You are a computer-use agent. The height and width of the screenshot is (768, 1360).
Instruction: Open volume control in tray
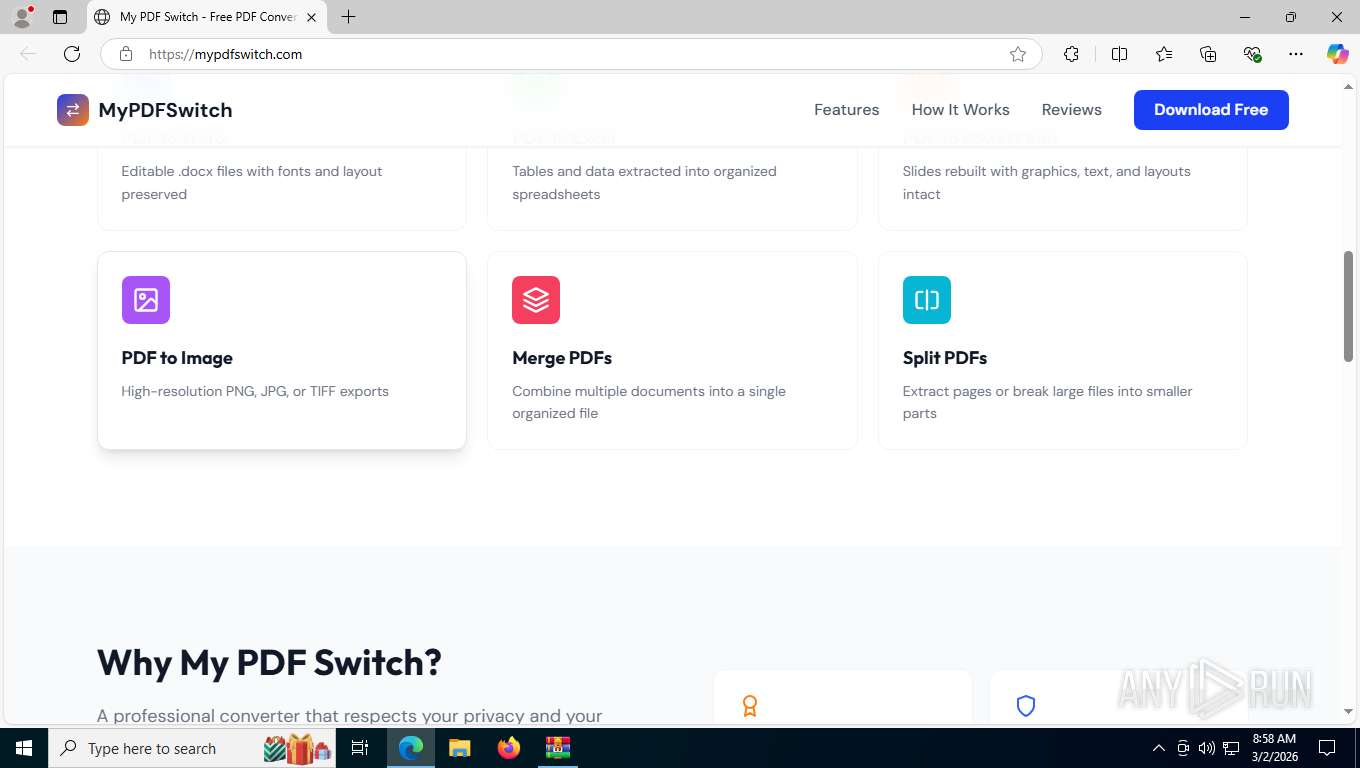[1207, 748]
